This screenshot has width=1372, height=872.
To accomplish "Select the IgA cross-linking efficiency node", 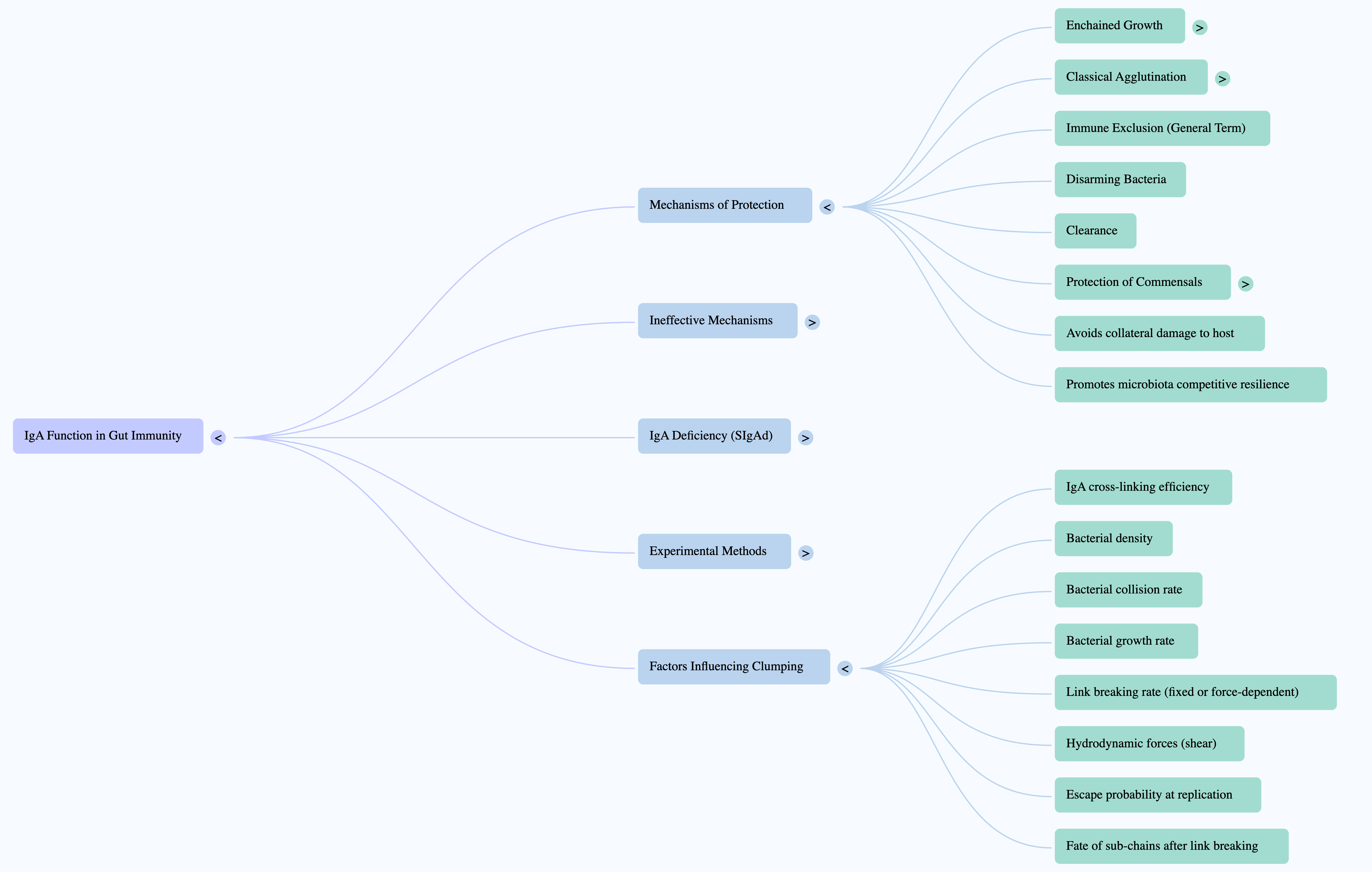I will tap(1143, 488).
